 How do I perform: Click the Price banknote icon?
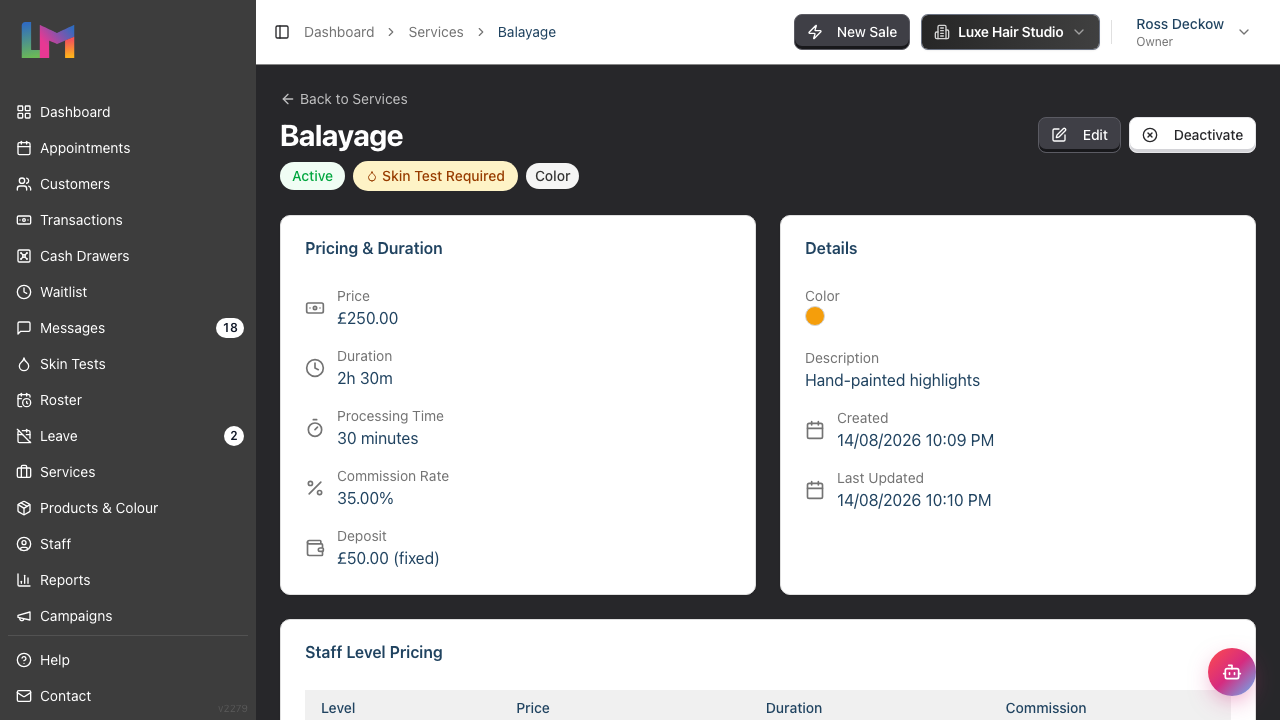tap(315, 308)
